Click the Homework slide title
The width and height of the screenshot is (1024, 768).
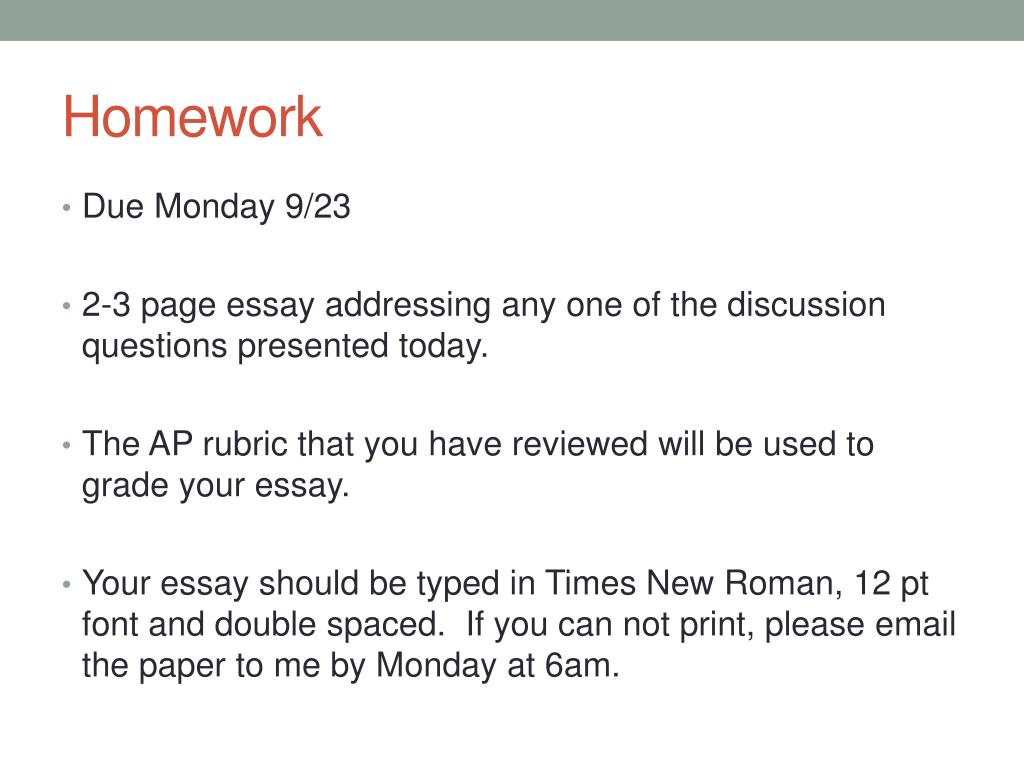pos(192,116)
